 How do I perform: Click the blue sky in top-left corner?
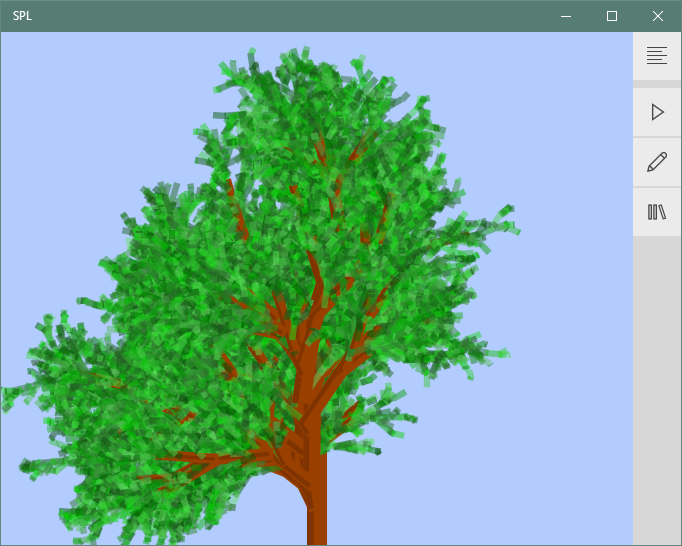pos(60,80)
